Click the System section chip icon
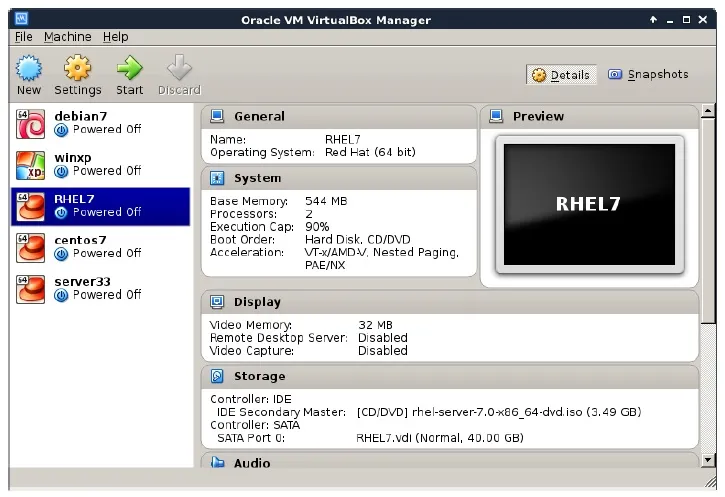Image resolution: width=725 pixels, height=497 pixels. coord(217,178)
